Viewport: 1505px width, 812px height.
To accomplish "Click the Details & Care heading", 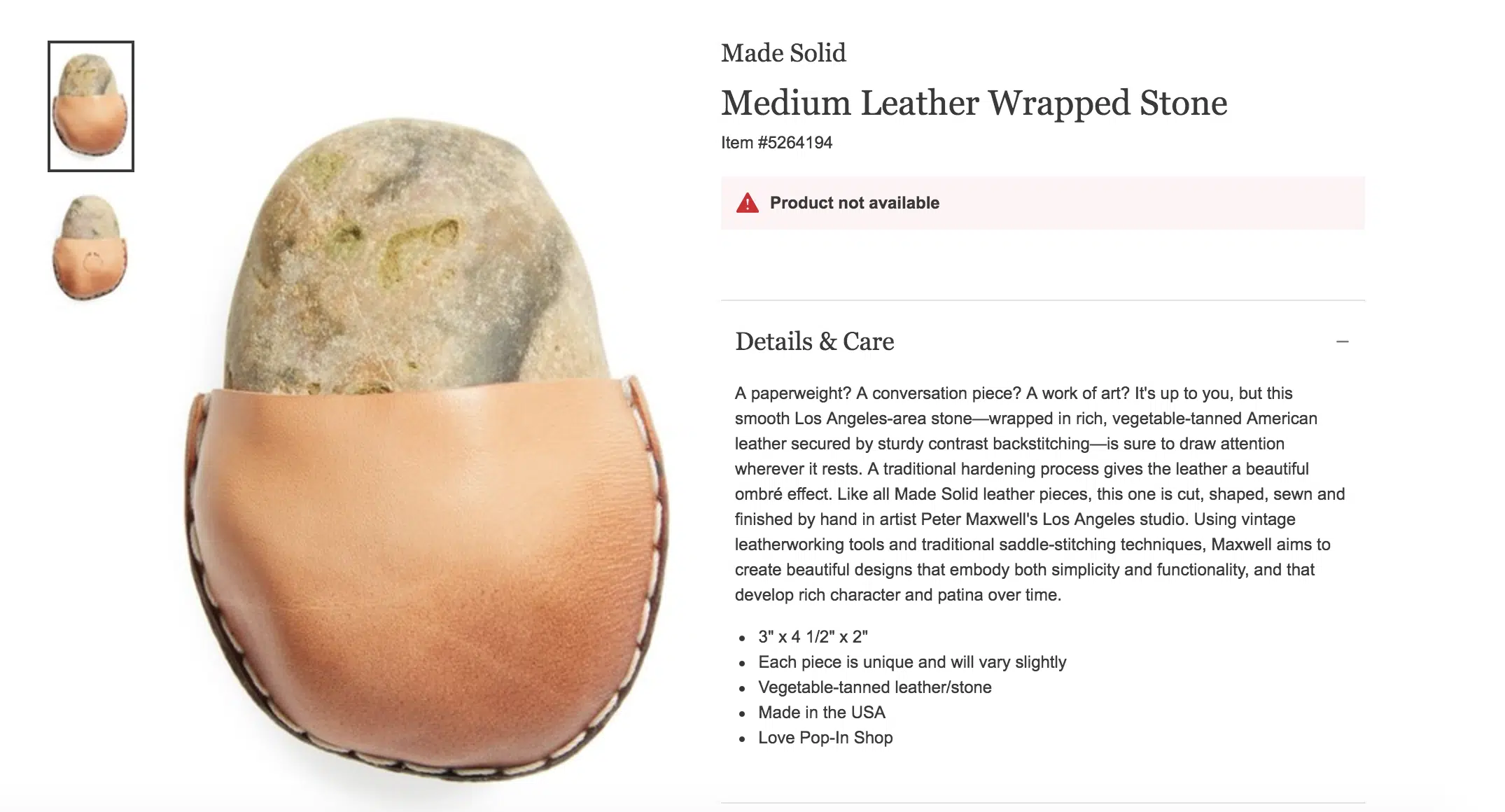I will pos(814,342).
